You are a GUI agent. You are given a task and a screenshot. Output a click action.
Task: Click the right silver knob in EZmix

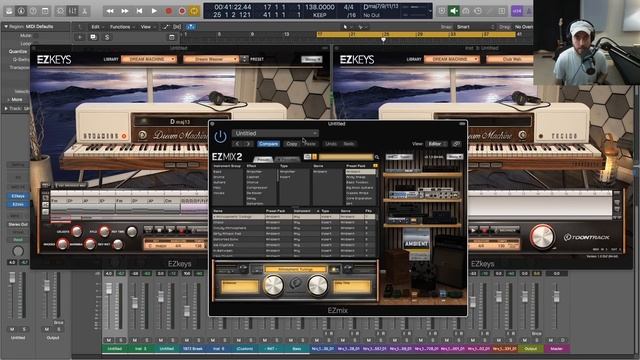click(317, 285)
